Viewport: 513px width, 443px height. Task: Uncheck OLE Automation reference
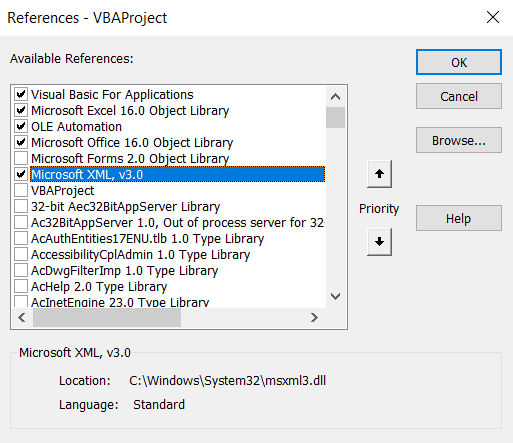21,126
